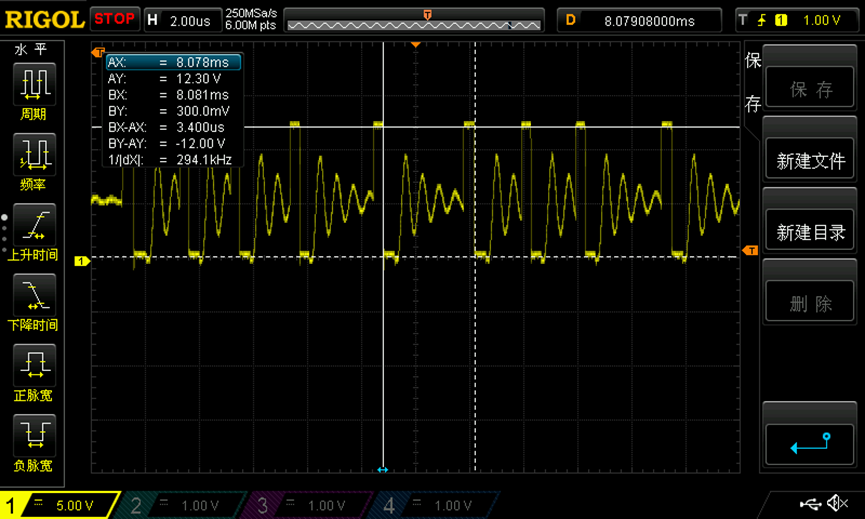
Task: Click the rising edge trigger icon
Action: (762, 20)
